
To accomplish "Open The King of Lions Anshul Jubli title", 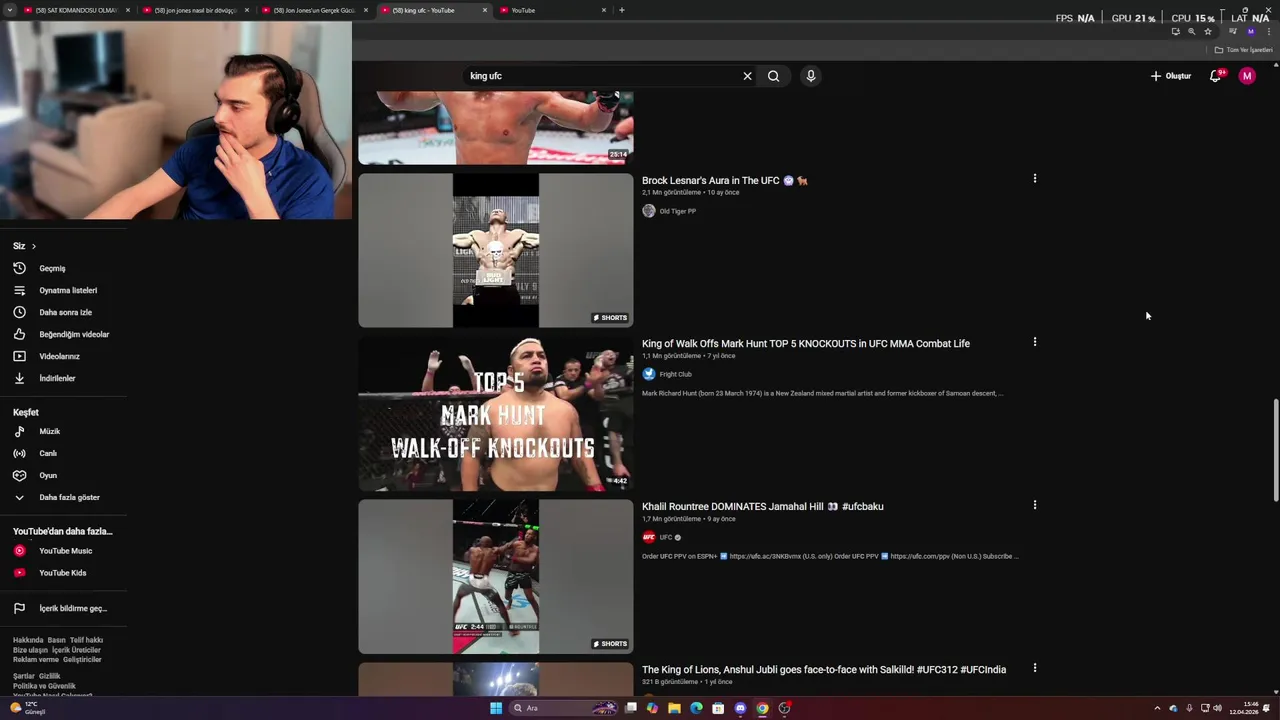I will [824, 670].
